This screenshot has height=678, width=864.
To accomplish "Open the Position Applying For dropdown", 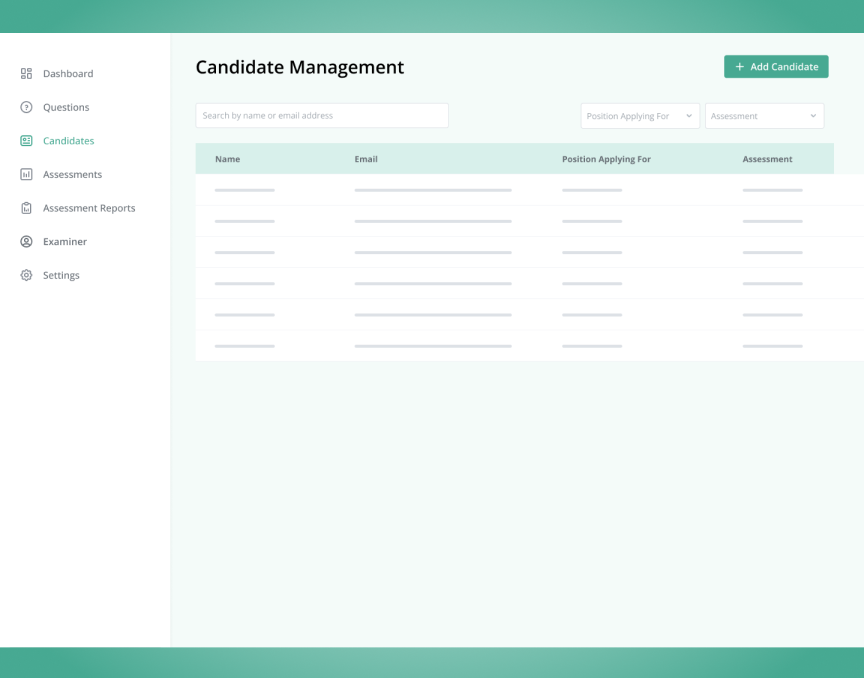I will 640,116.
